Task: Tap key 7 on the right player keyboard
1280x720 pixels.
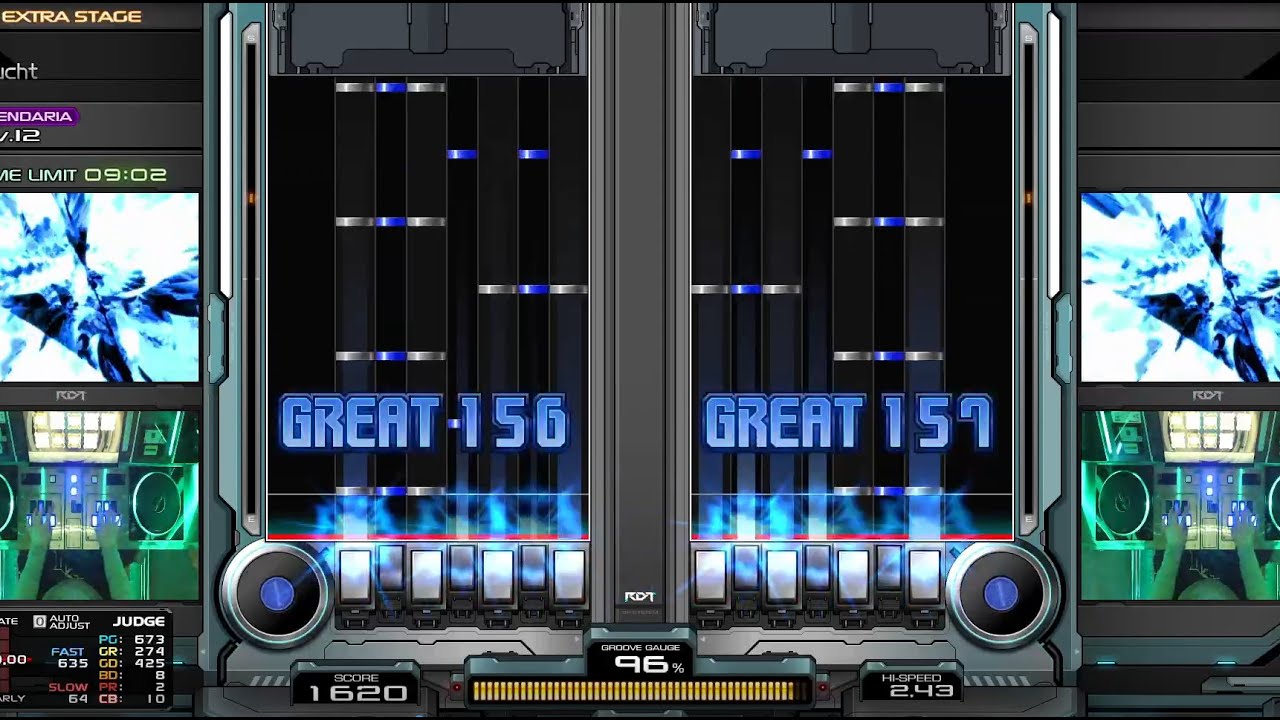Action: click(x=924, y=577)
